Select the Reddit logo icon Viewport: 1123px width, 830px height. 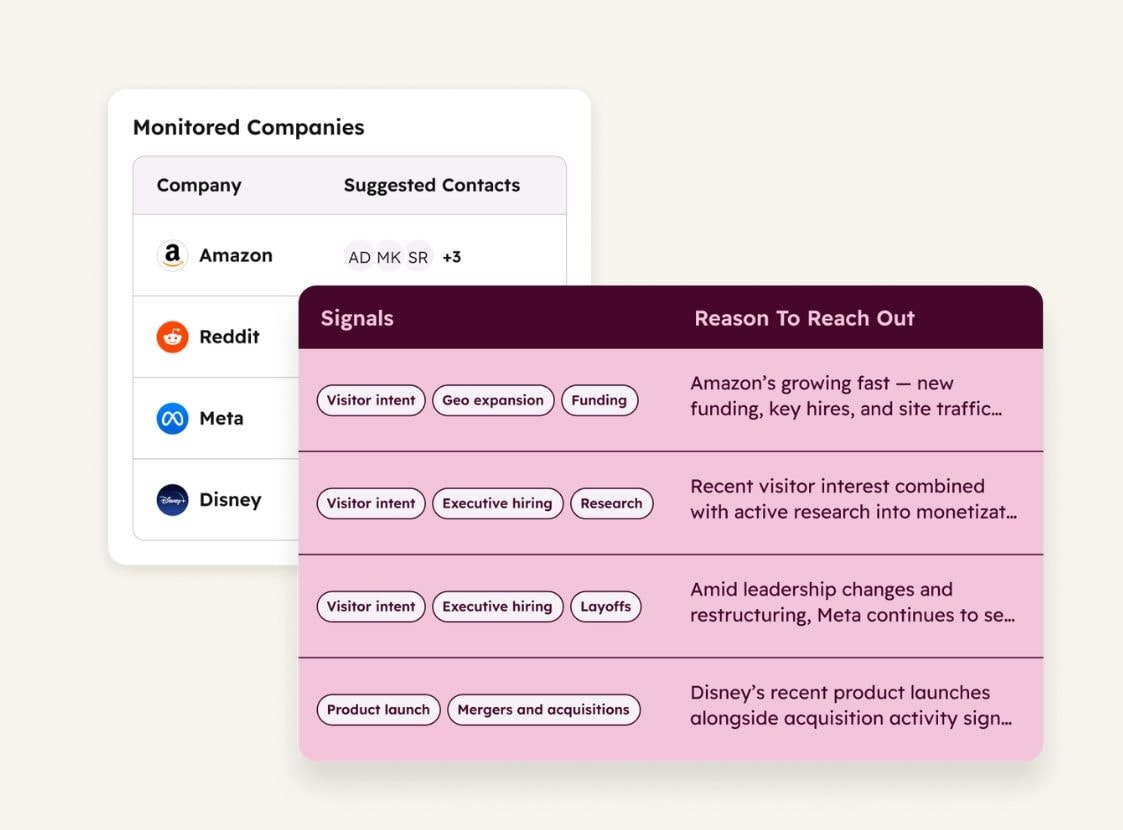tap(172, 337)
